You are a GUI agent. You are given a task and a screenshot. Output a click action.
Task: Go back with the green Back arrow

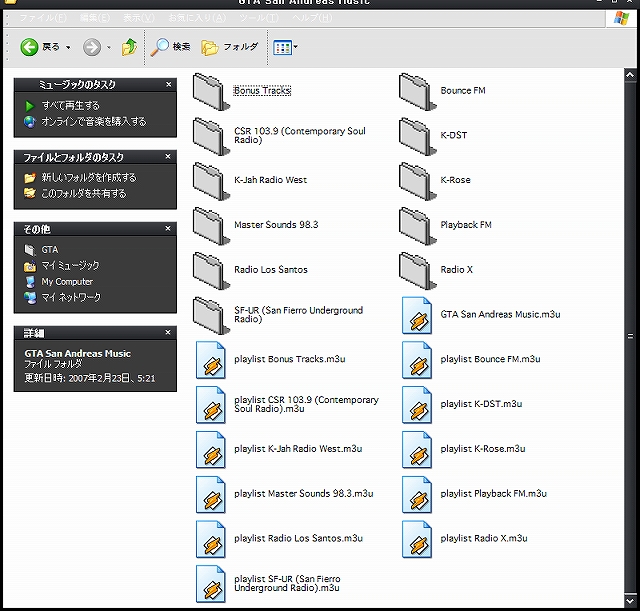click(29, 47)
